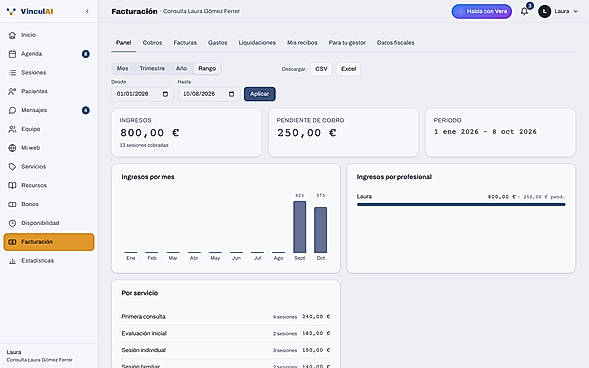Collapse the sidebar with the chevron
This screenshot has width=589, height=368.
point(87,11)
